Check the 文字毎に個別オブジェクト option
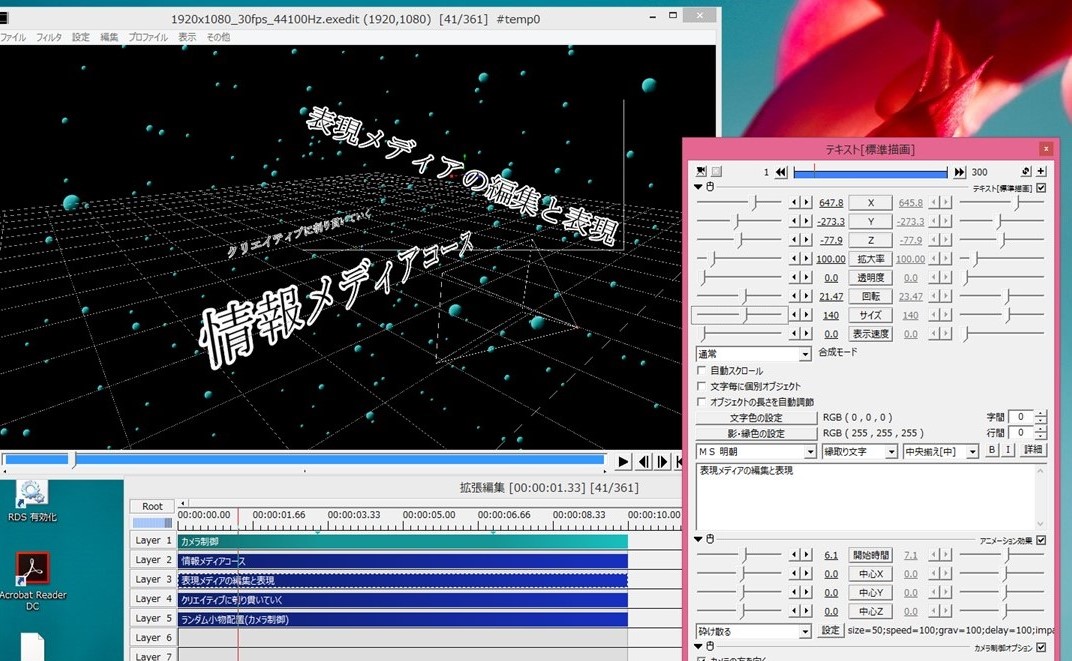 701,386
